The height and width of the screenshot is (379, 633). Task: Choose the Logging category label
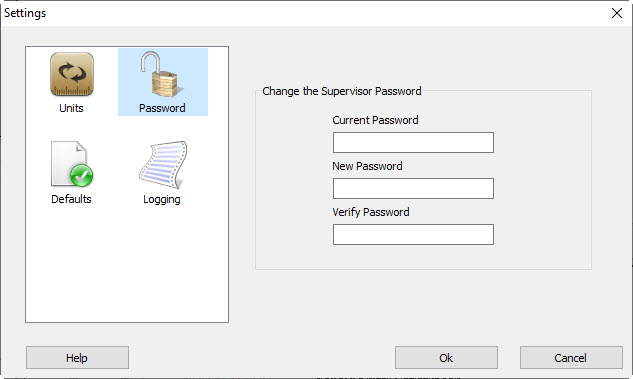tap(162, 199)
